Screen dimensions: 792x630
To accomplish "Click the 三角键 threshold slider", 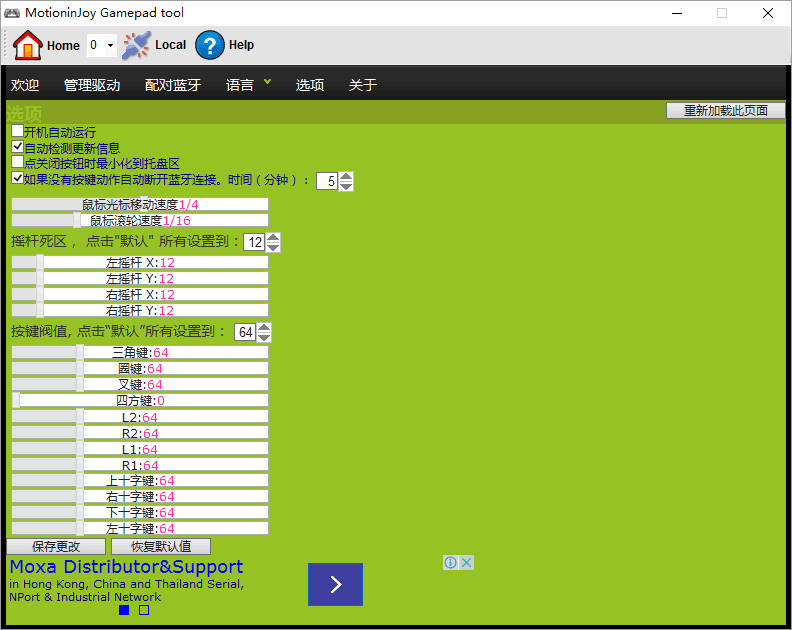I will tap(140, 352).
